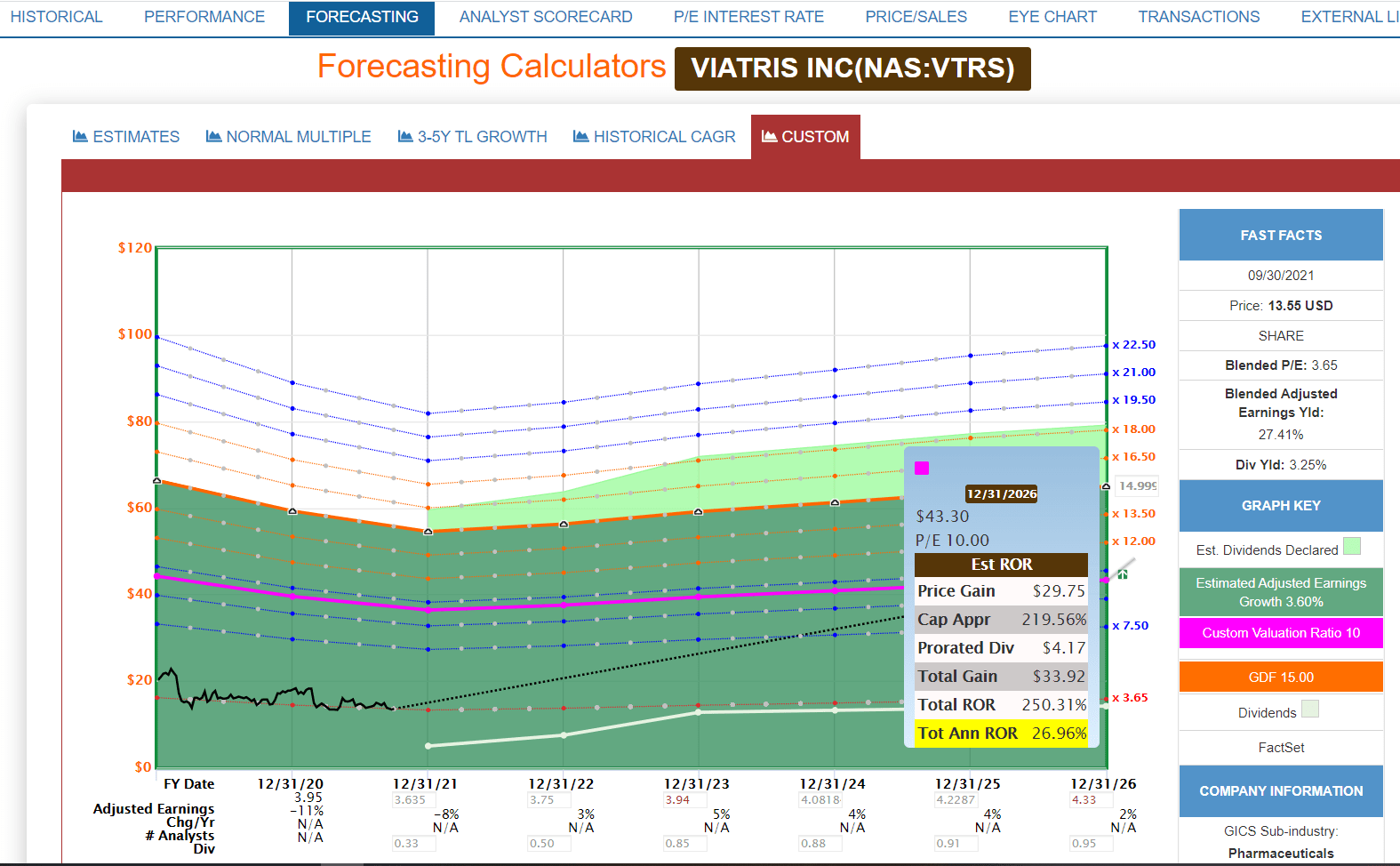Edit 2025 dividend field 0.91
The height and width of the screenshot is (866, 1400).
click(x=956, y=844)
